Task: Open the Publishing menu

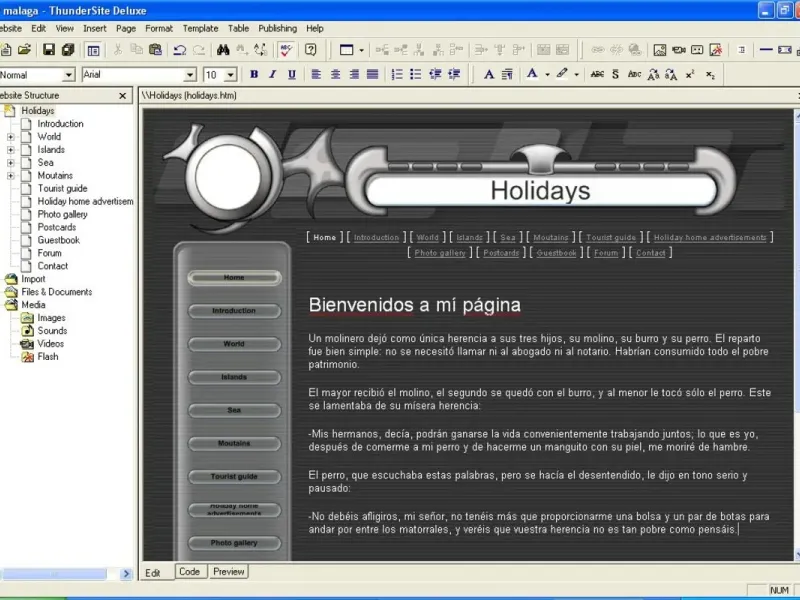Action: [x=278, y=29]
